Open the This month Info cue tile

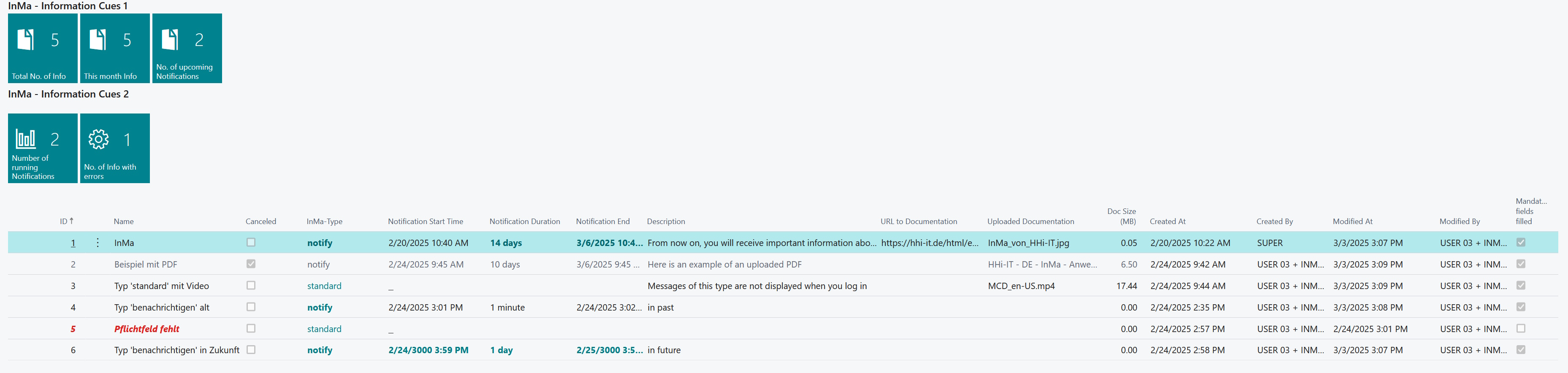point(114,48)
